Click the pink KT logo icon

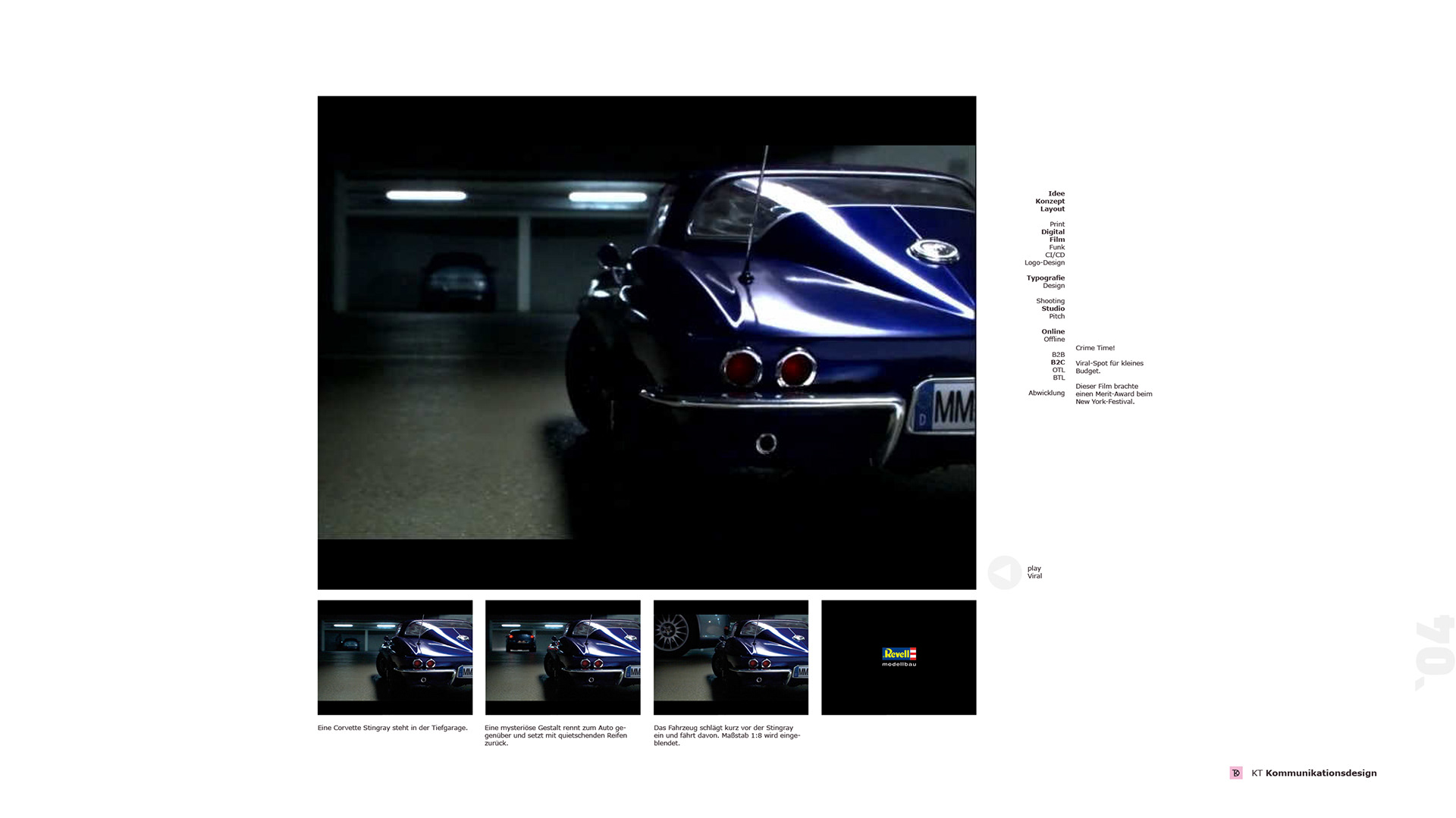coord(1235,773)
